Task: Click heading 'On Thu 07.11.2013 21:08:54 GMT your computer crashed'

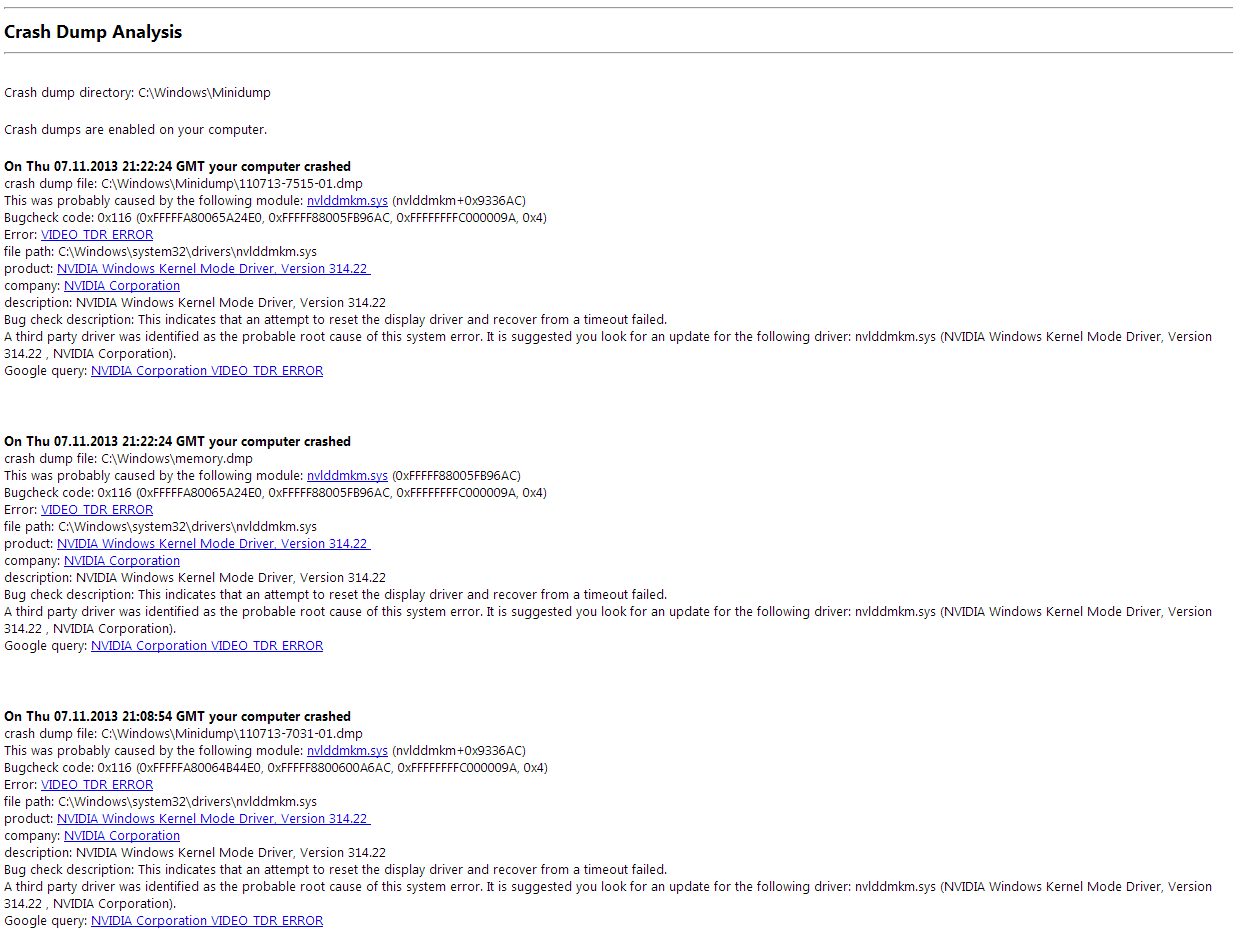Action: [x=177, y=716]
